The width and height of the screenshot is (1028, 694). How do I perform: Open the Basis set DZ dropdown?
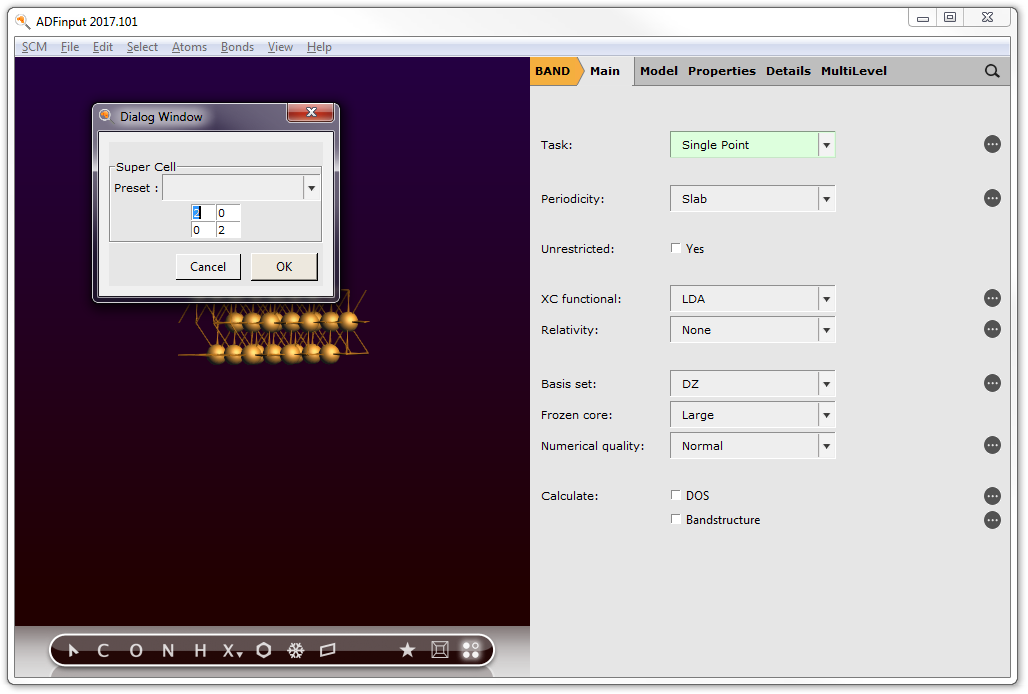(x=752, y=384)
